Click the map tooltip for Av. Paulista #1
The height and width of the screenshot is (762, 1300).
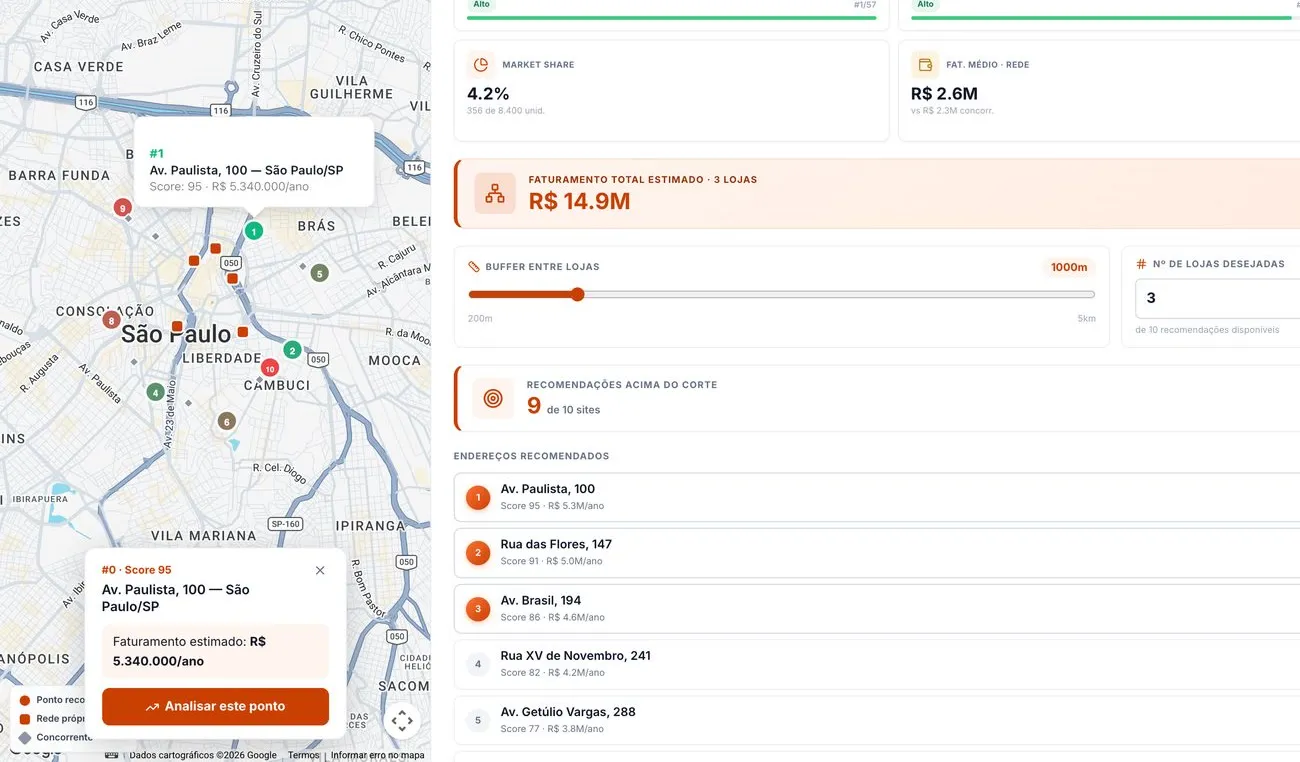coord(254,162)
